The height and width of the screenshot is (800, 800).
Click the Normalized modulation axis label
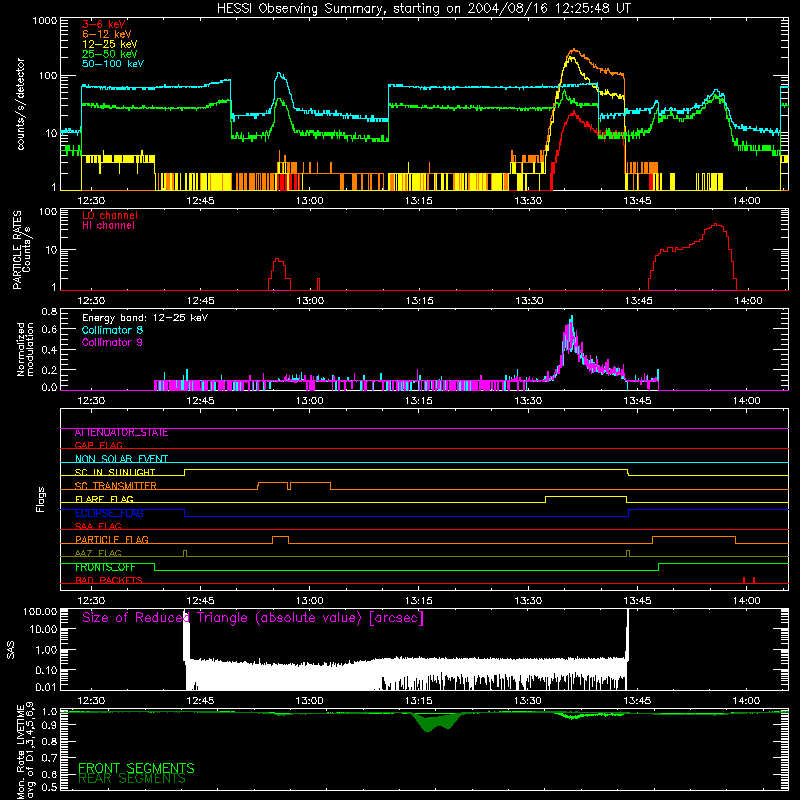tap(25, 349)
